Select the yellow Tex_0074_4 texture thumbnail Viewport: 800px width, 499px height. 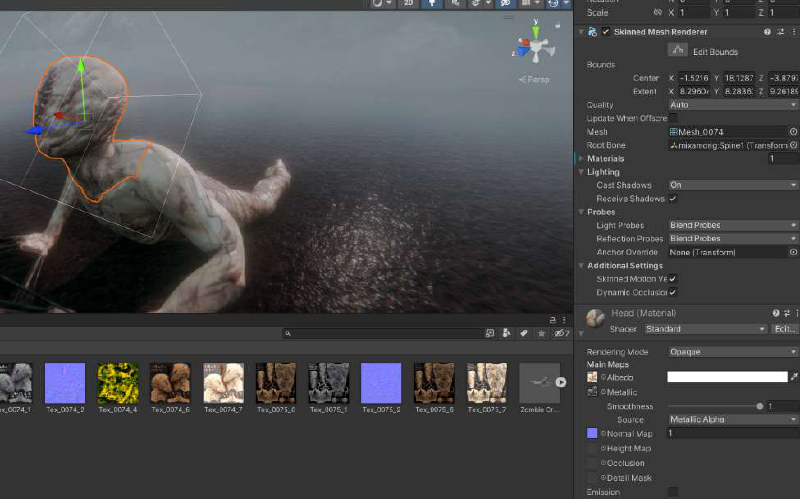118,382
